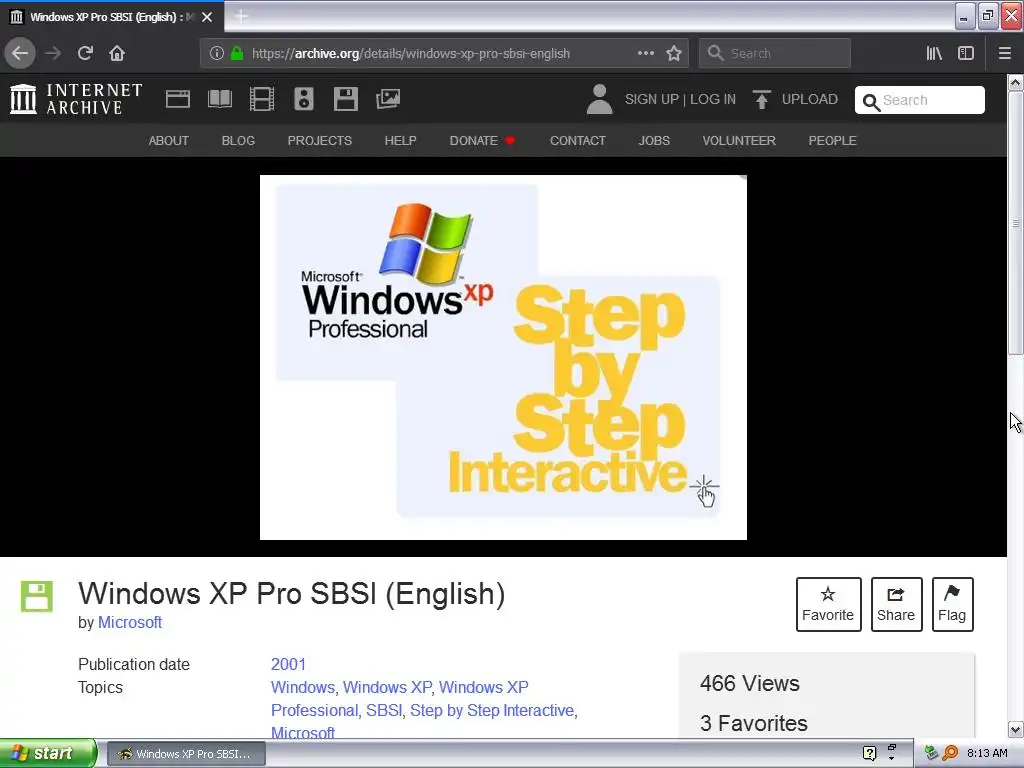Click the orange magnifier tray icon
The image size is (1024, 768).
(x=950, y=753)
